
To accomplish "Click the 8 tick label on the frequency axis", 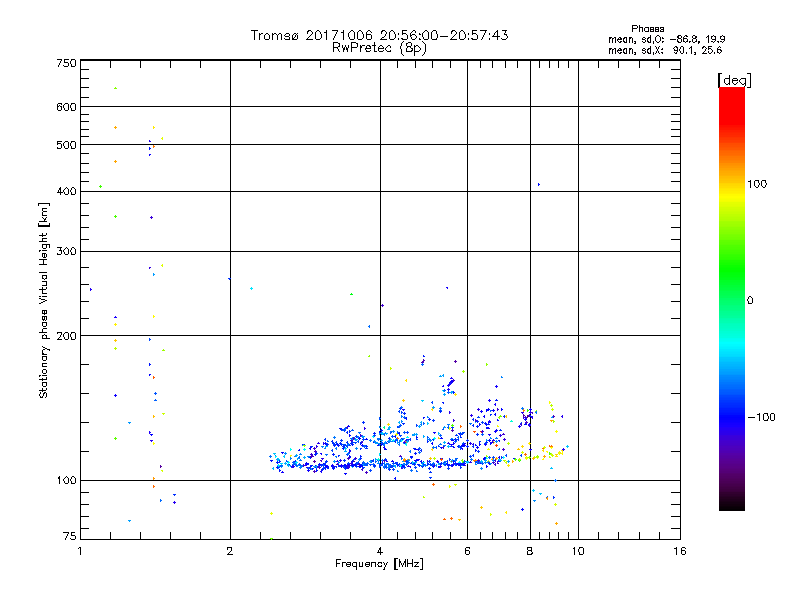I will click(x=530, y=551).
